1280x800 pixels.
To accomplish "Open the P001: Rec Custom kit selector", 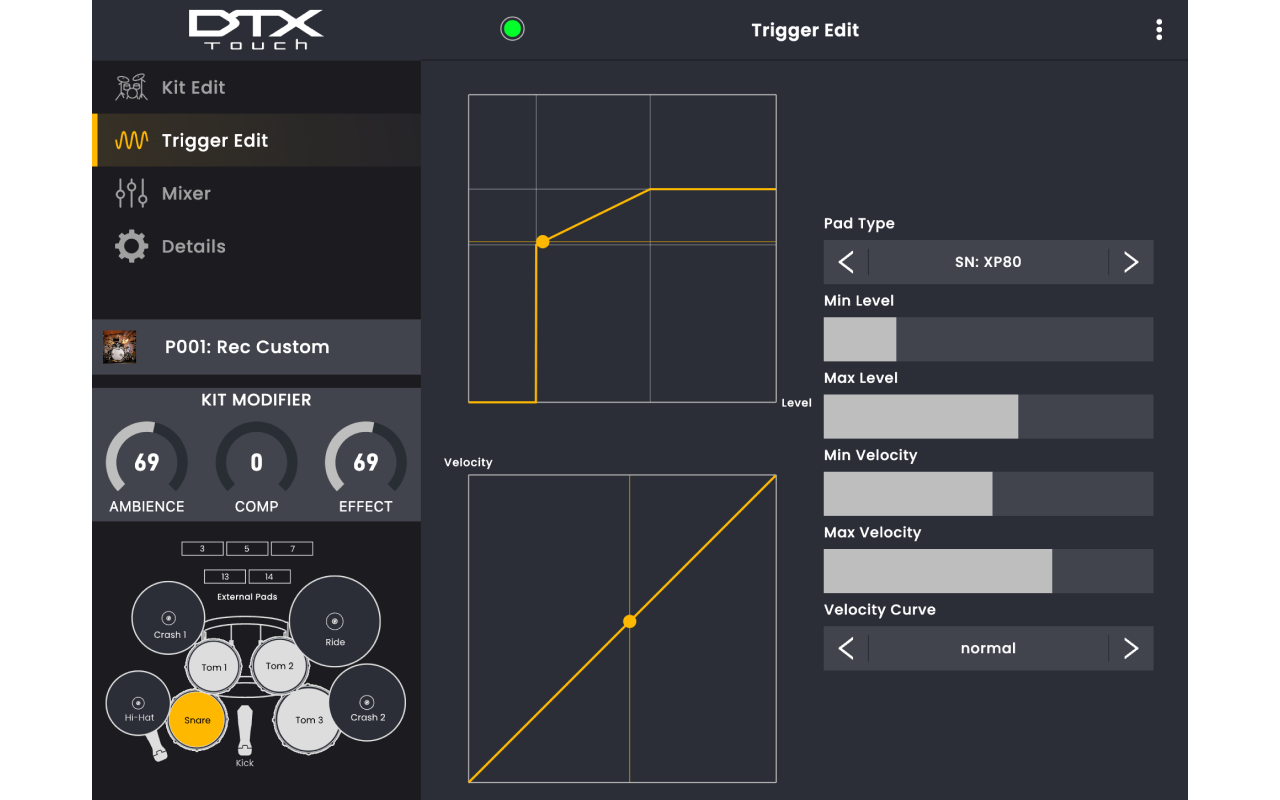I will tap(256, 347).
